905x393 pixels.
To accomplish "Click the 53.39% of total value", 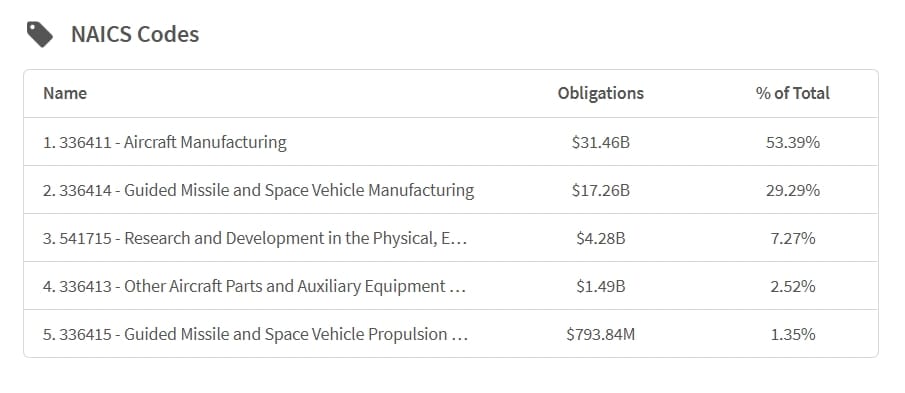I will click(x=792, y=142).
